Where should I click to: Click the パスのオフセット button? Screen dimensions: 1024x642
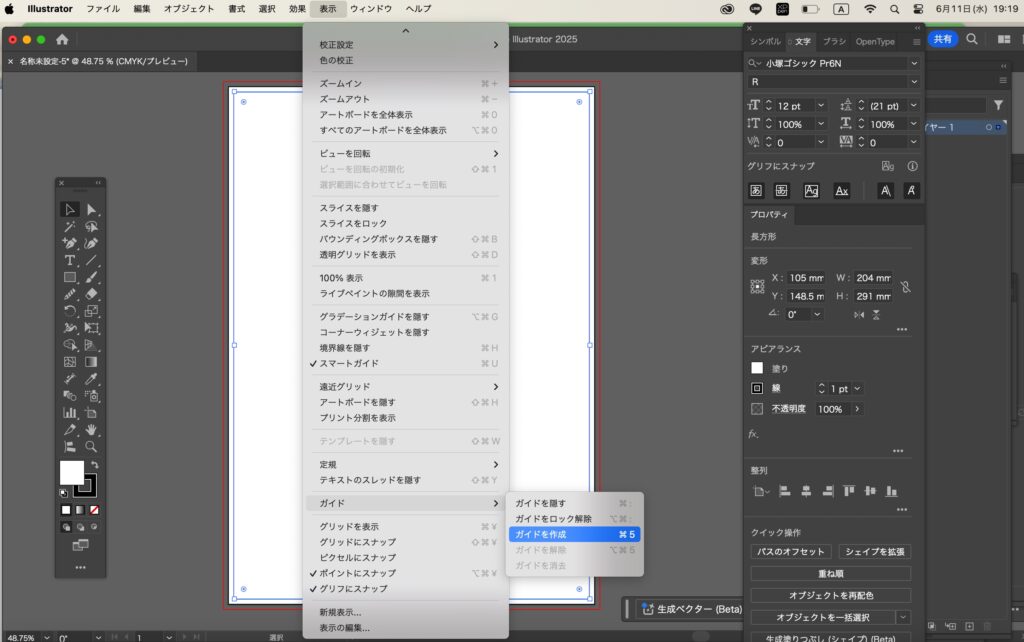tap(791, 552)
